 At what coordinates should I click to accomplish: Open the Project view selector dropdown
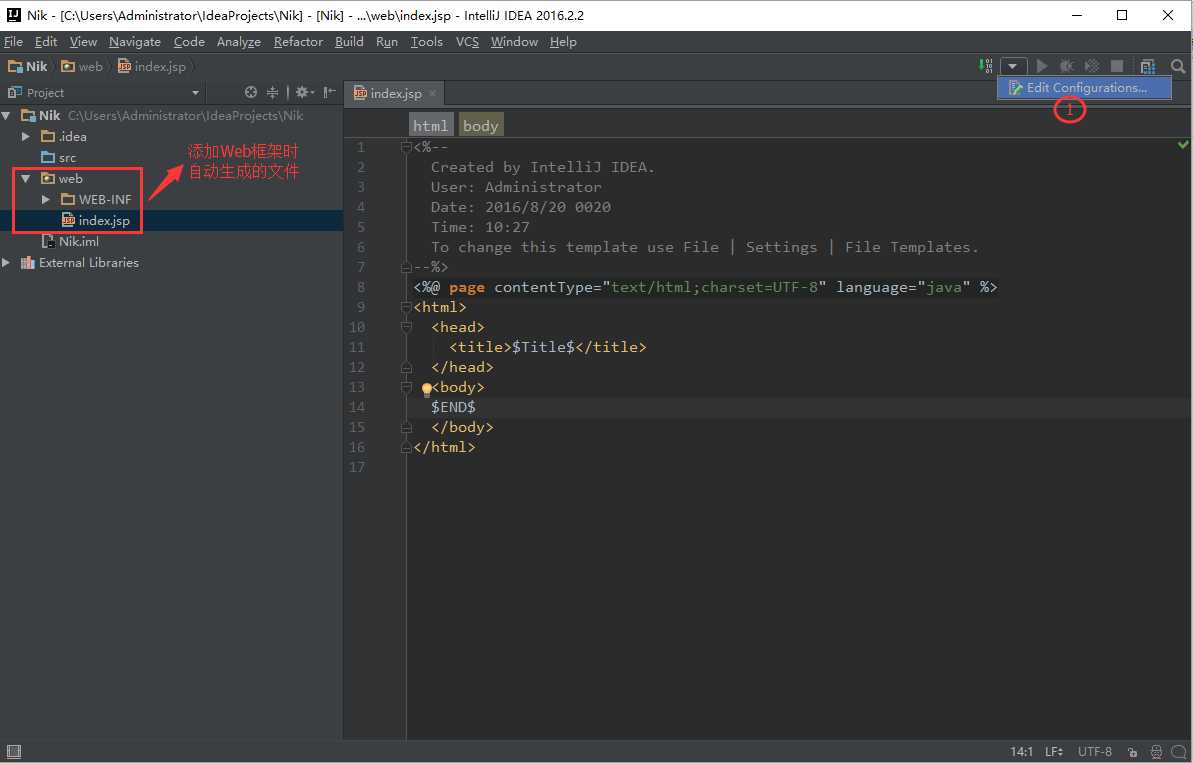(196, 93)
